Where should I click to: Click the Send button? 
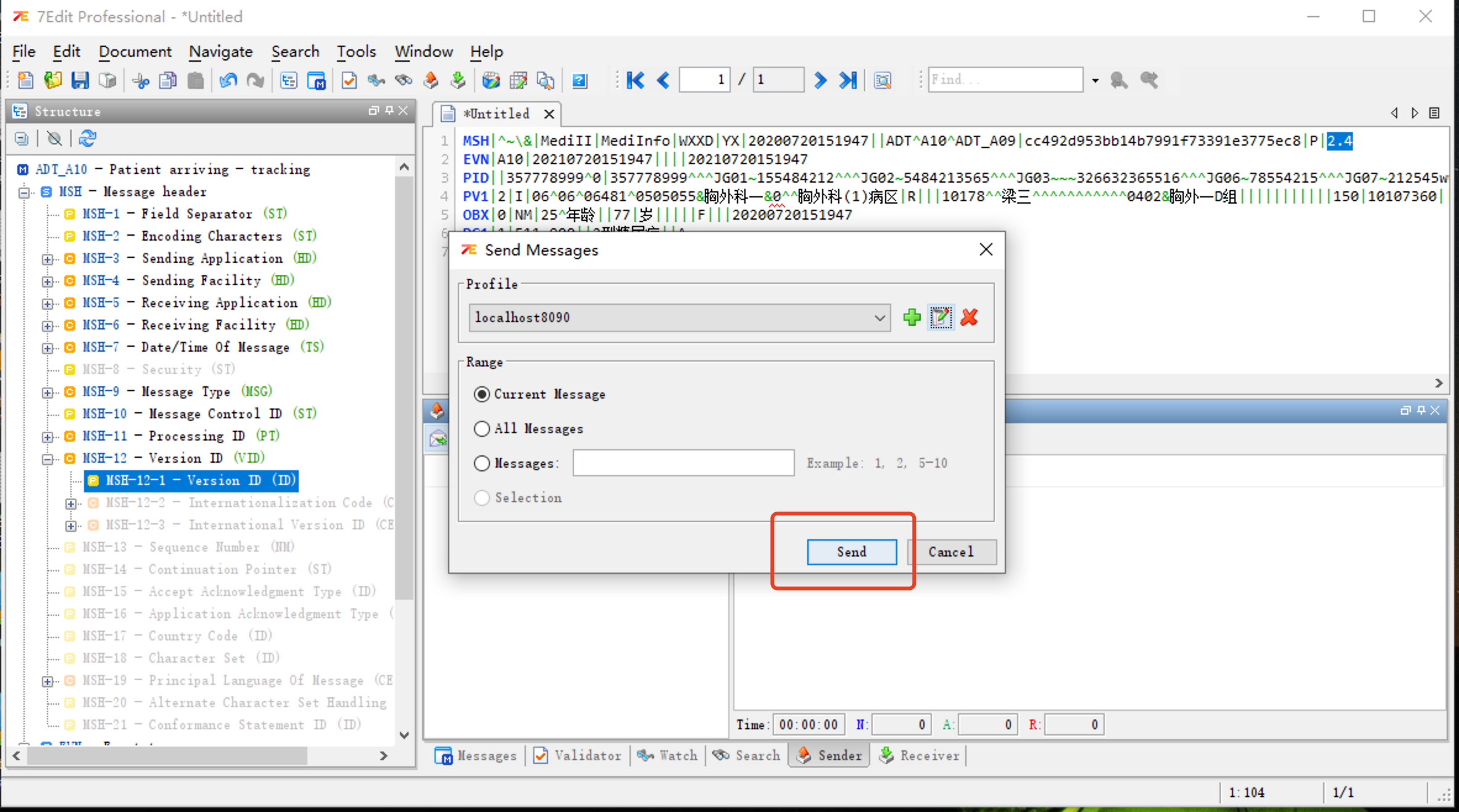click(x=851, y=552)
